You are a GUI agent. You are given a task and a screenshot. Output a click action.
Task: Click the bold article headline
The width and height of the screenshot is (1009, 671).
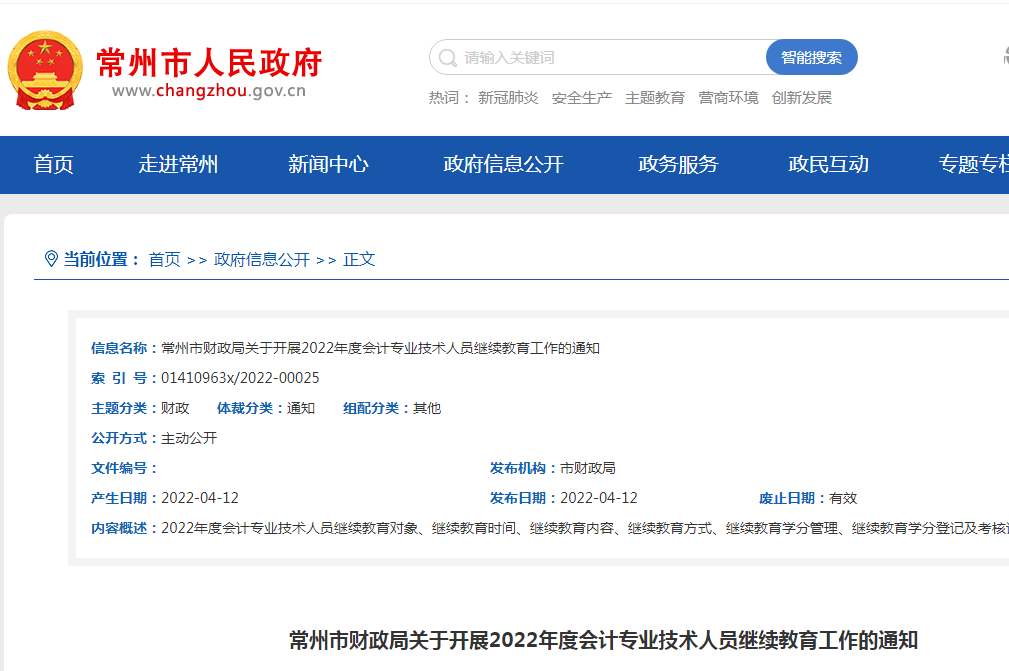pyautogui.click(x=604, y=641)
